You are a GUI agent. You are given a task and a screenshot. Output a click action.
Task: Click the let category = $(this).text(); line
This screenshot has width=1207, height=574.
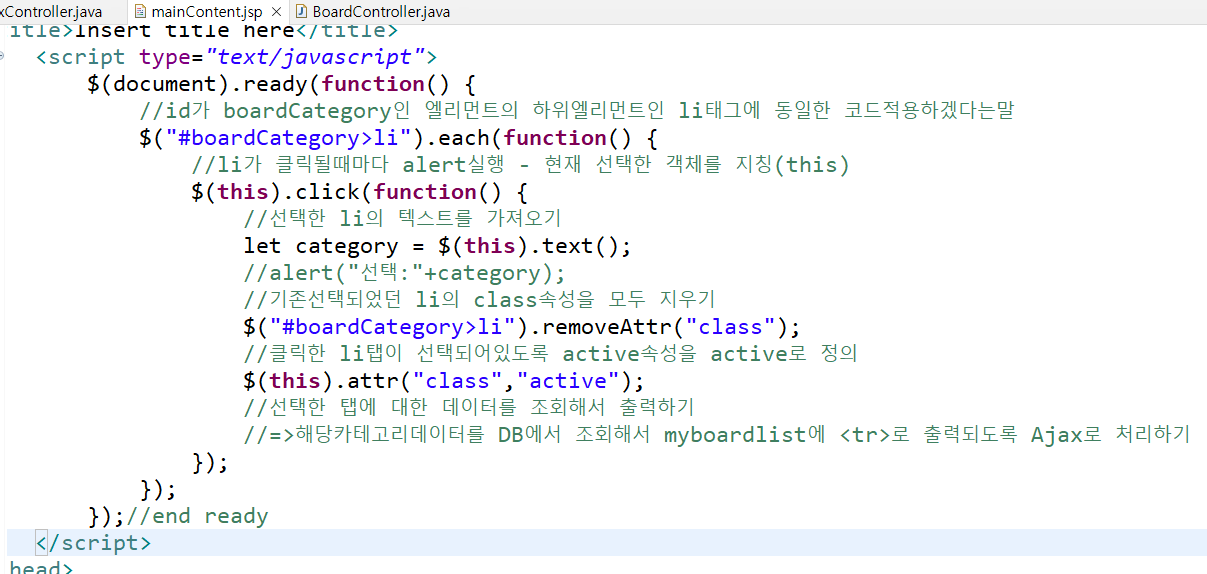[x=438, y=246]
